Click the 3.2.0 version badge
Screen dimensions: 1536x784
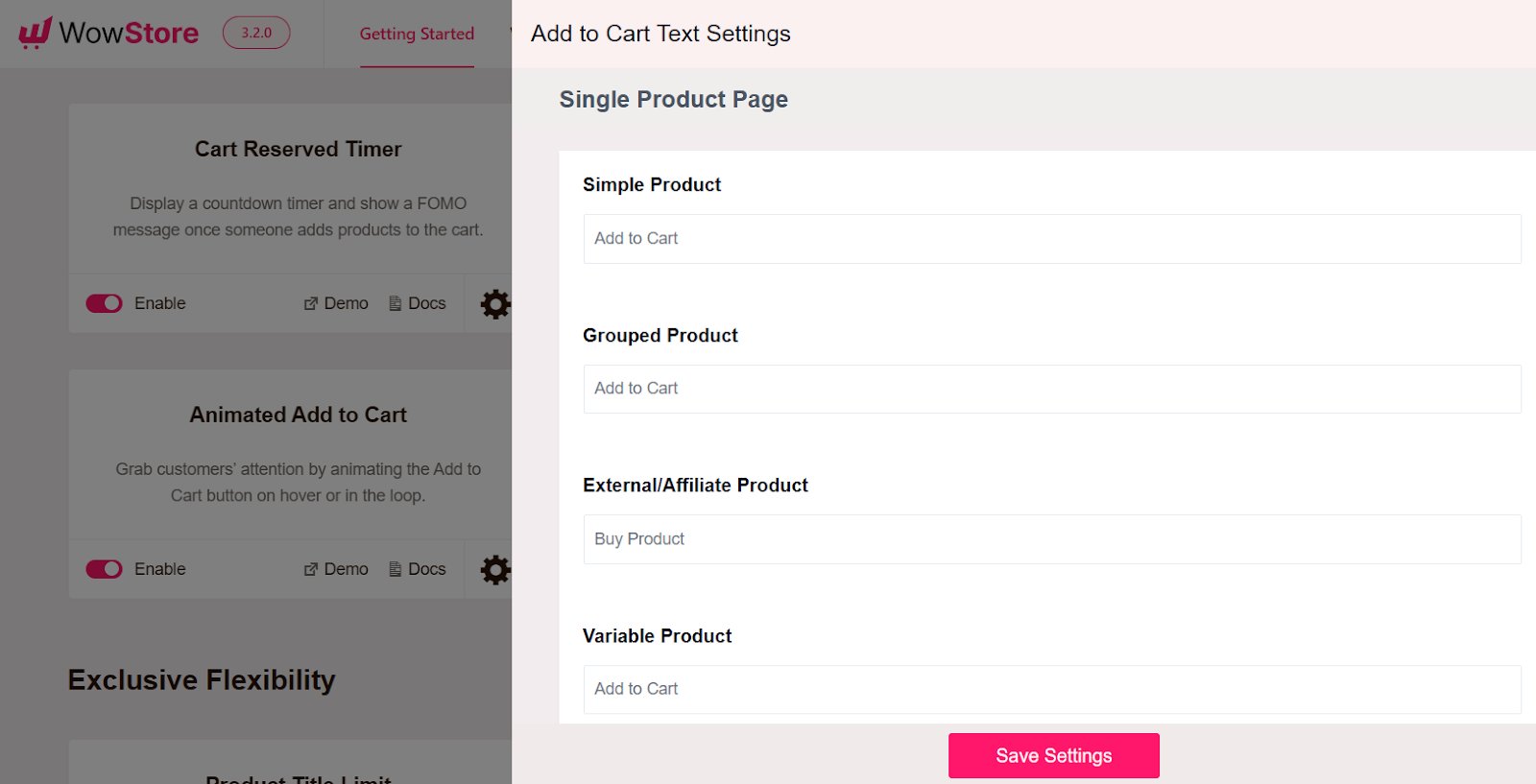(255, 32)
